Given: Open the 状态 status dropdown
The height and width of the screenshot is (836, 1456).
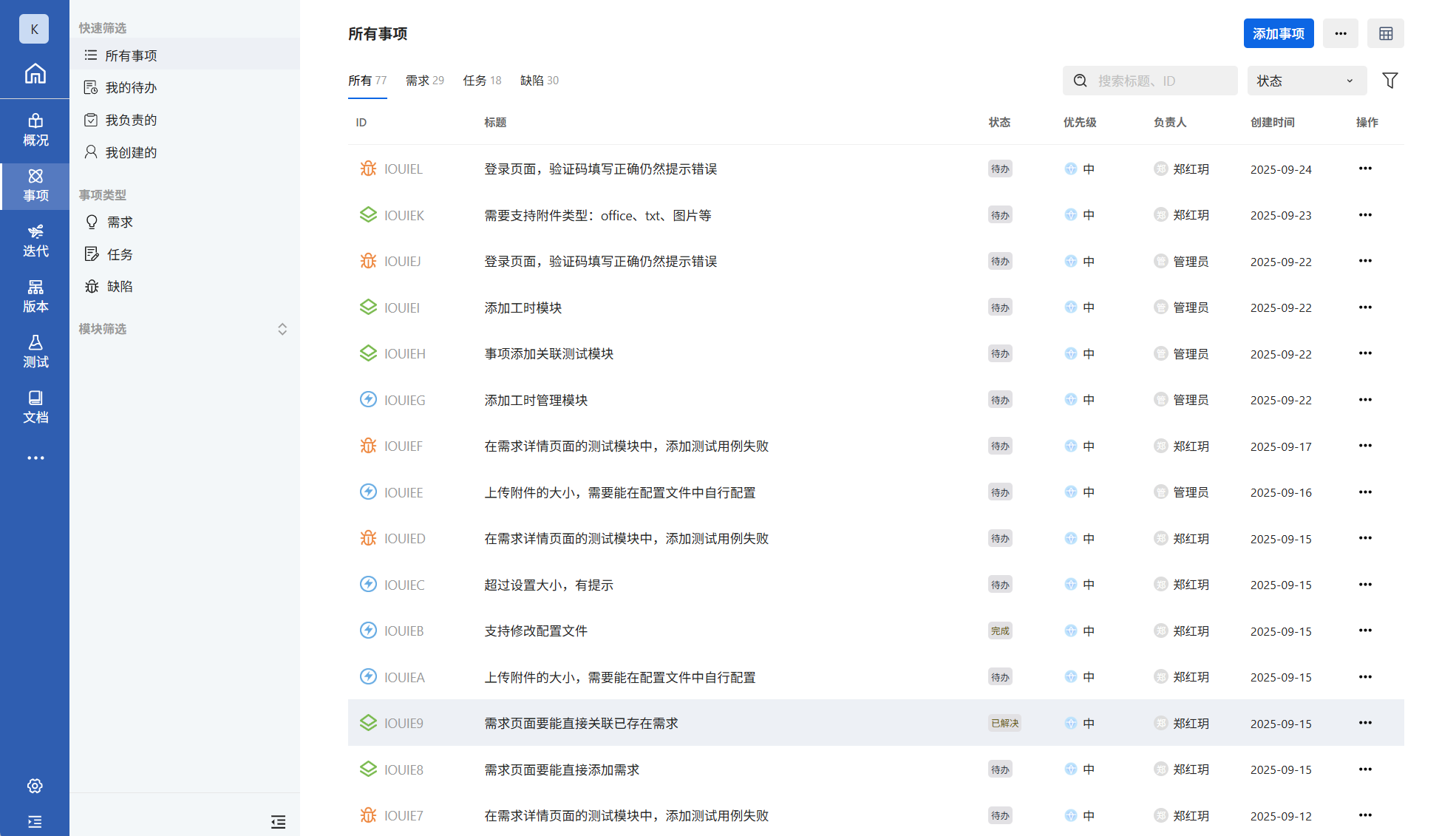Looking at the screenshot, I should click(x=1306, y=81).
